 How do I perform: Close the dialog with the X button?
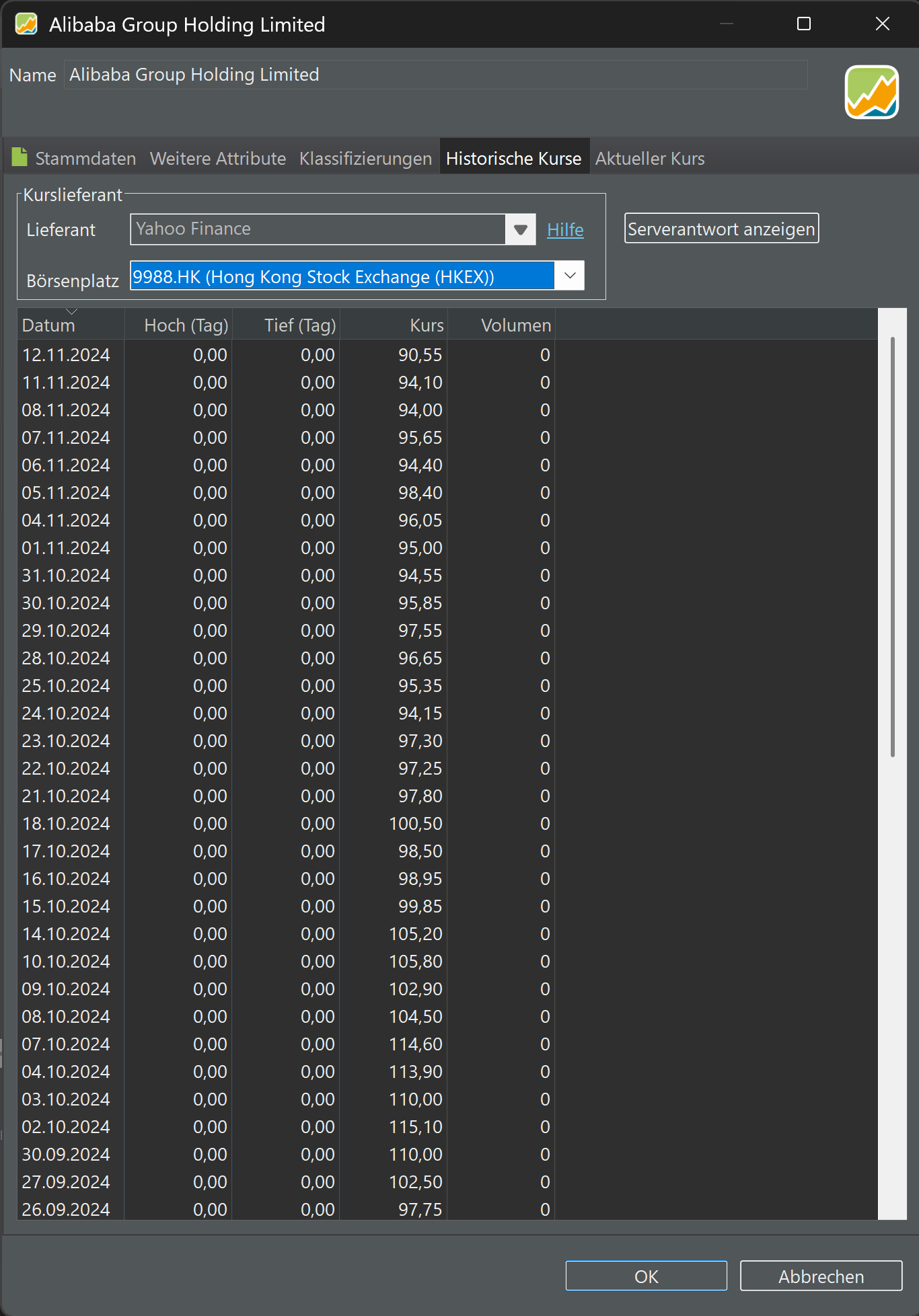(x=882, y=24)
